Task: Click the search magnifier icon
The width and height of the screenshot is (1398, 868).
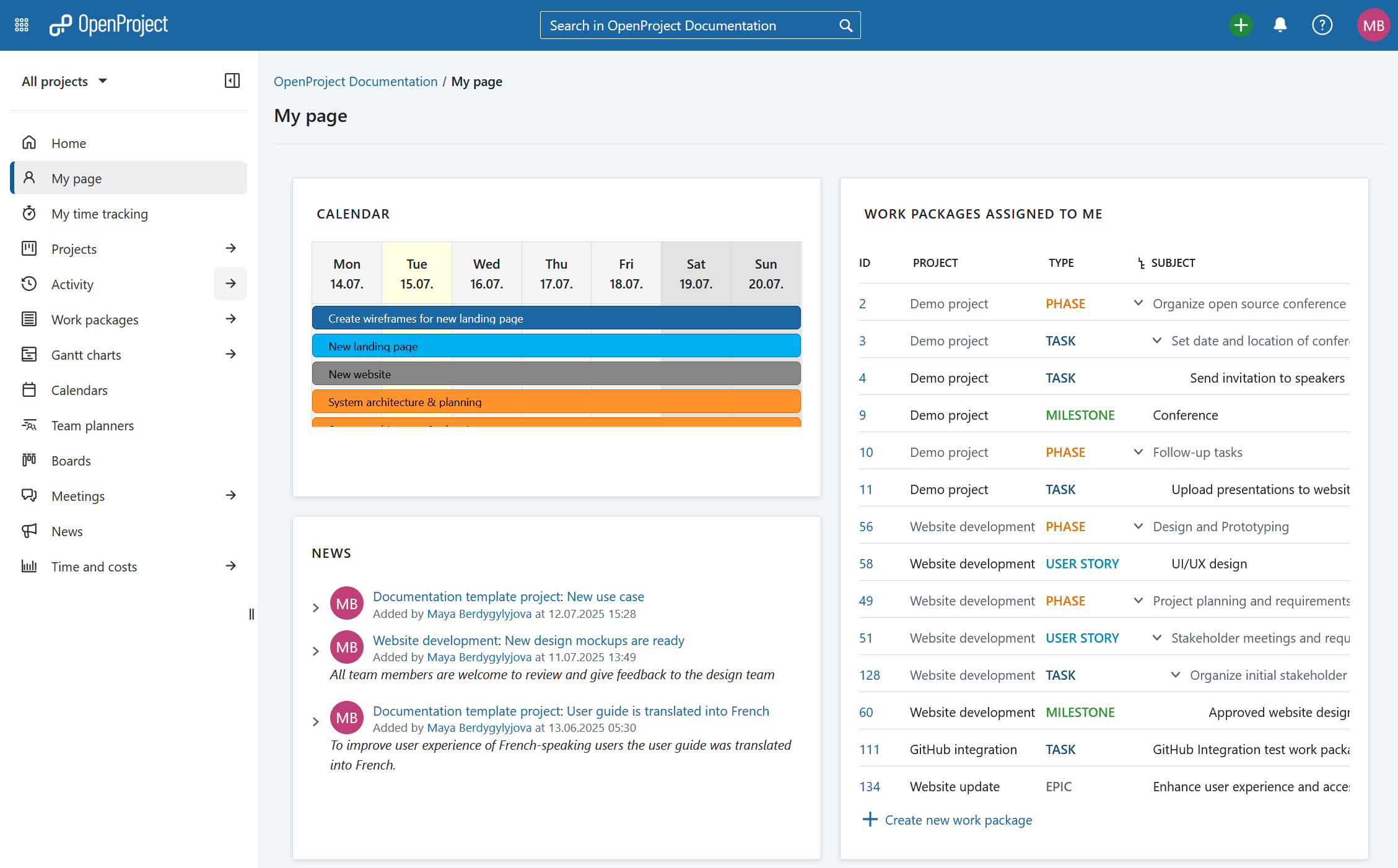Action: [x=845, y=25]
